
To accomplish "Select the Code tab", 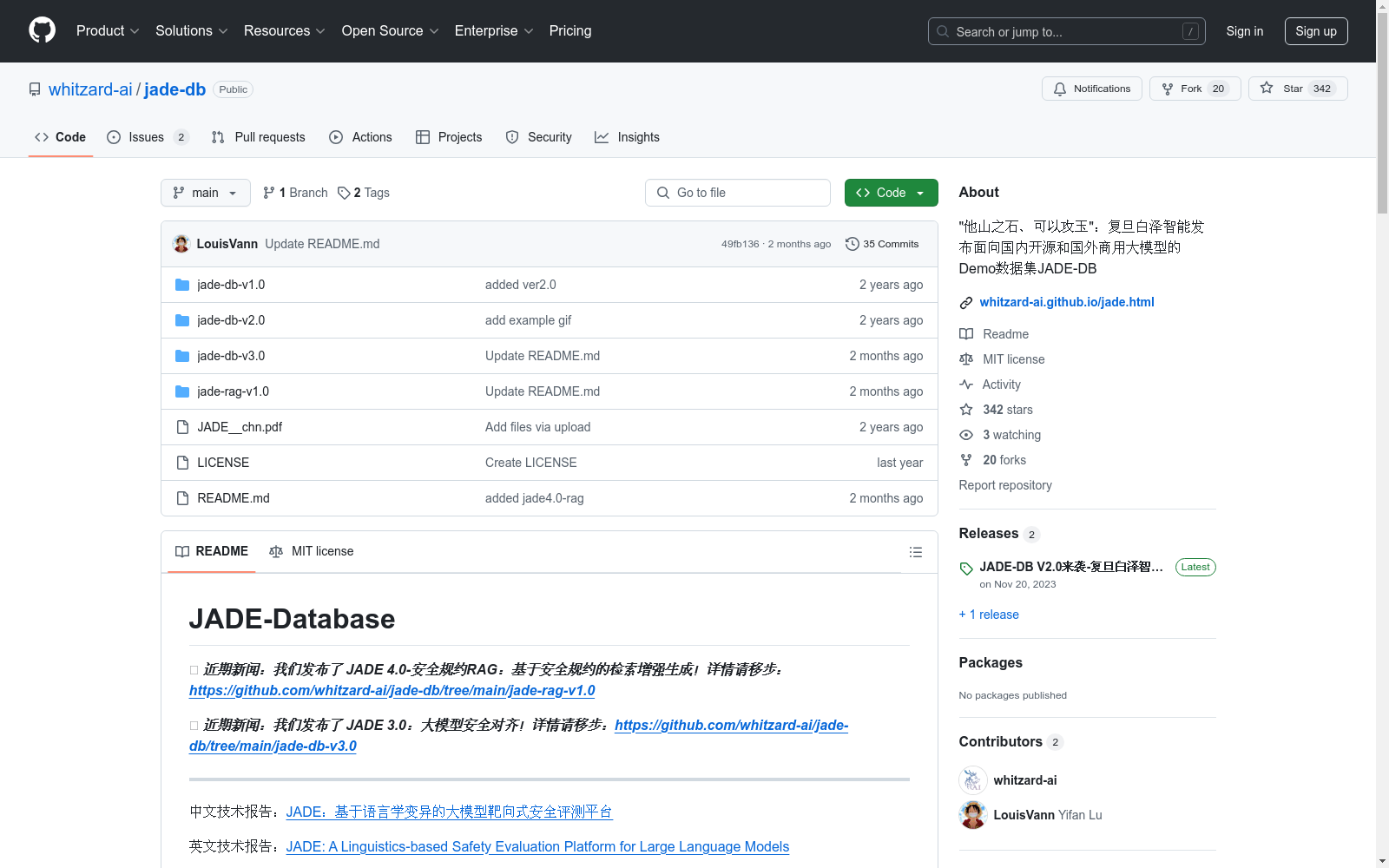I will click(61, 137).
